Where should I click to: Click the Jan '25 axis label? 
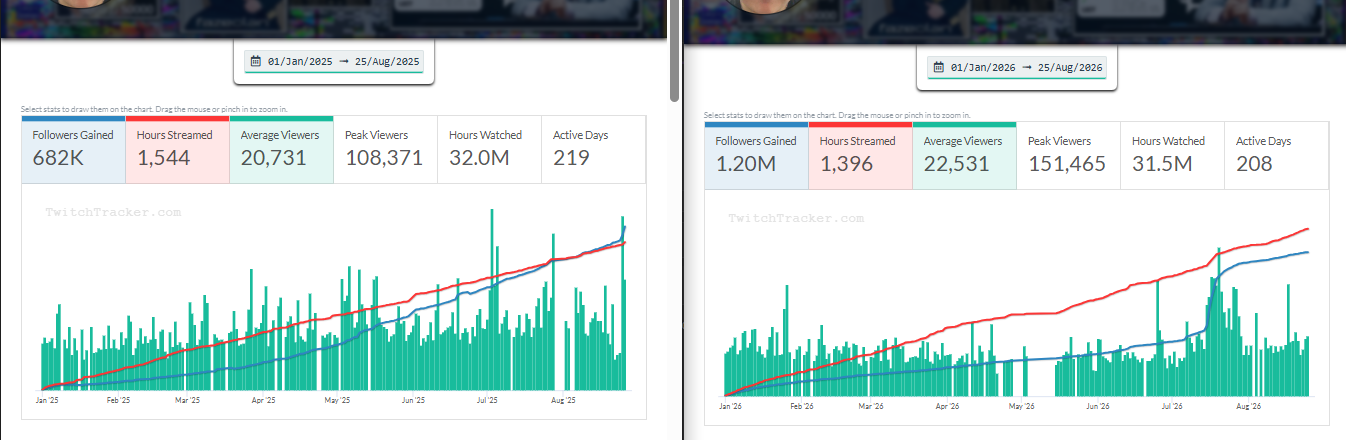click(x=47, y=400)
